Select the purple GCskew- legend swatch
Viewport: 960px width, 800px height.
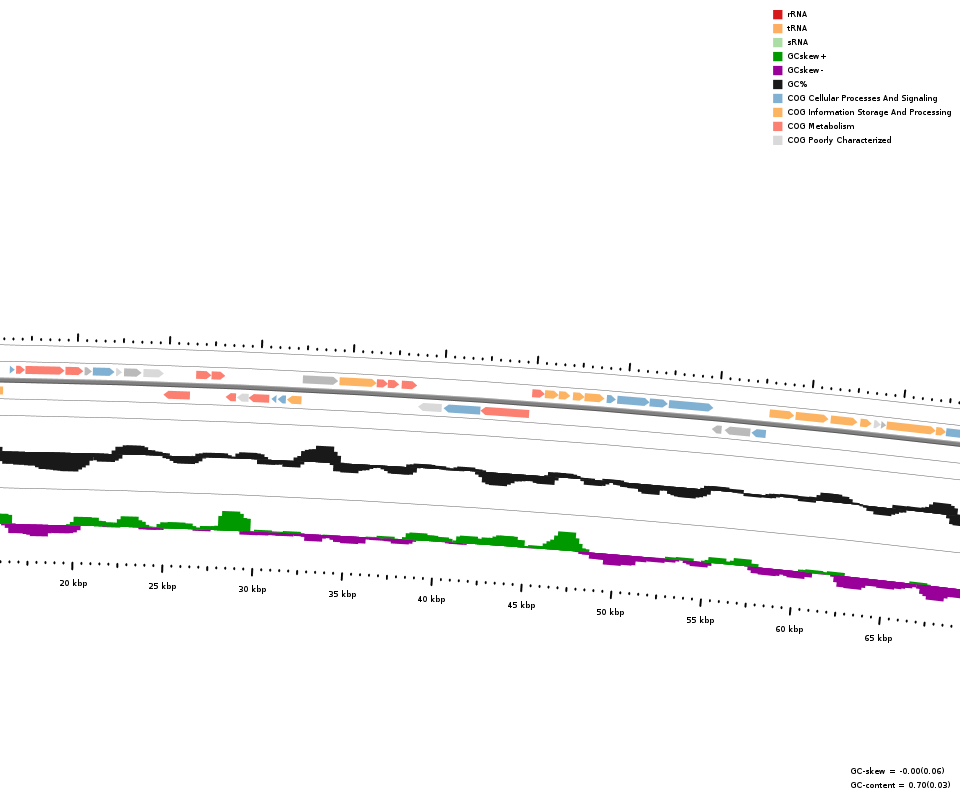click(x=778, y=70)
